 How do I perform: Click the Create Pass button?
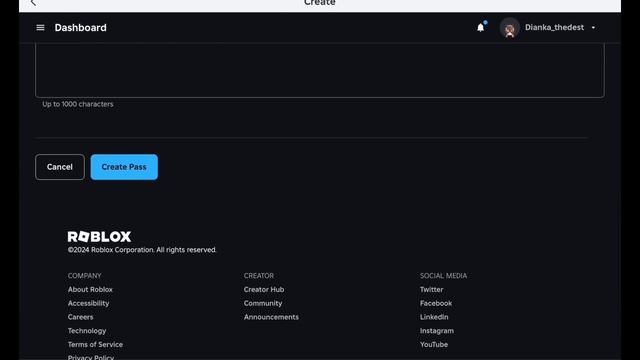point(124,167)
